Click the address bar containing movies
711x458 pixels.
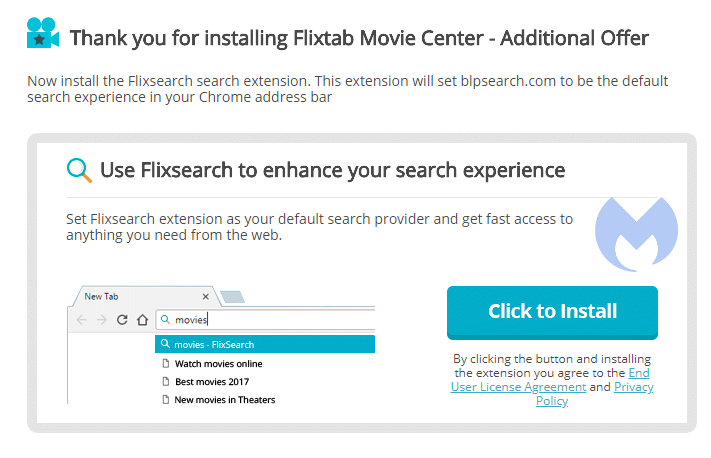[265, 320]
